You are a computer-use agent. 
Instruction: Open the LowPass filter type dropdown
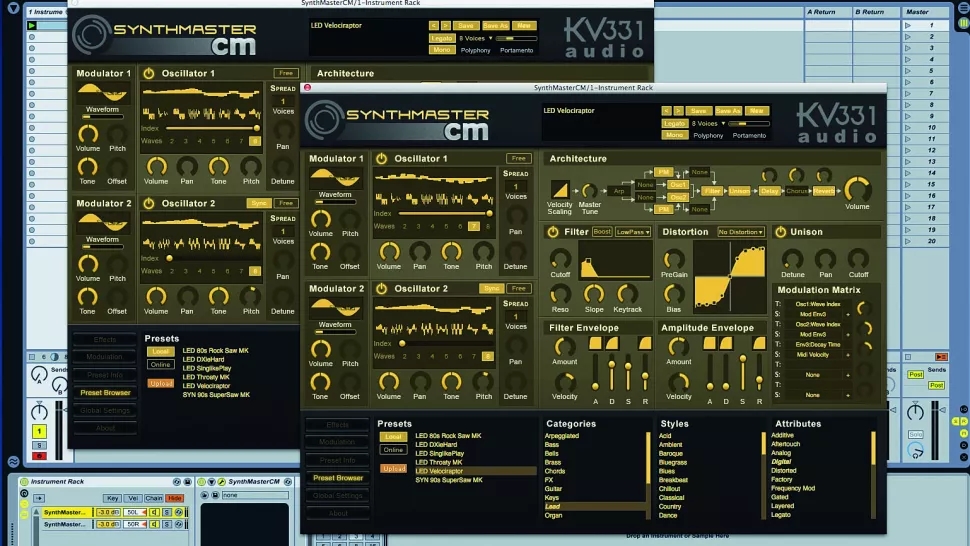point(633,232)
